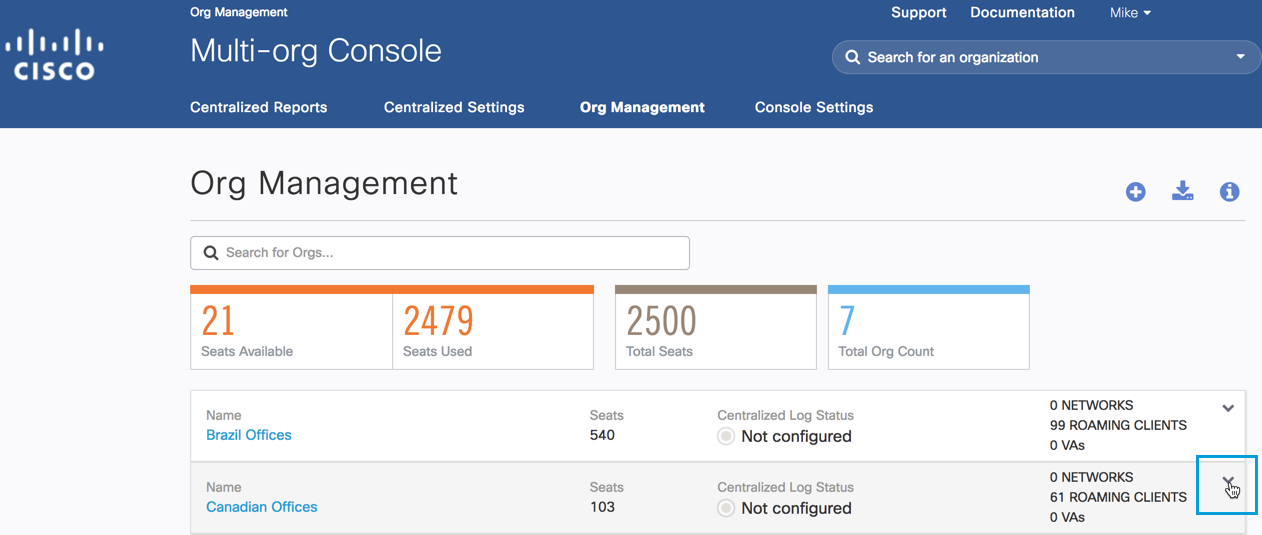
Task: Open organization search dropdown arrow
Action: (1241, 57)
